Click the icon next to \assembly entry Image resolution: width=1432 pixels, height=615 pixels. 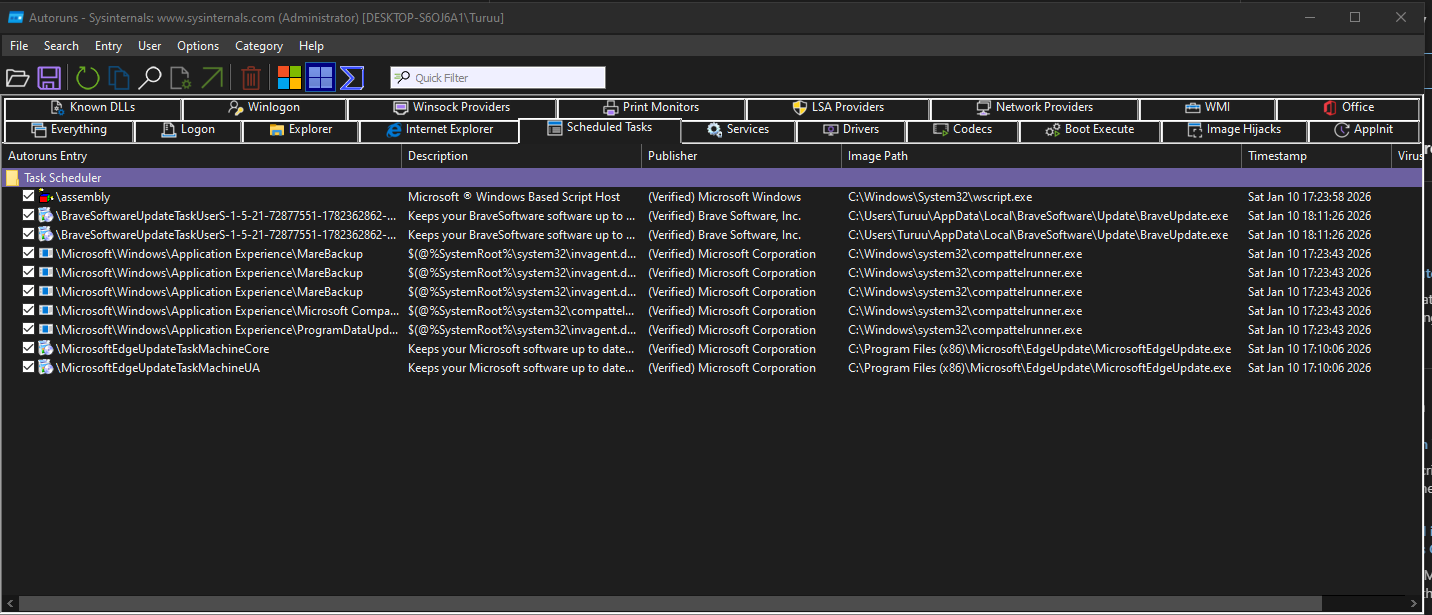[x=46, y=197]
